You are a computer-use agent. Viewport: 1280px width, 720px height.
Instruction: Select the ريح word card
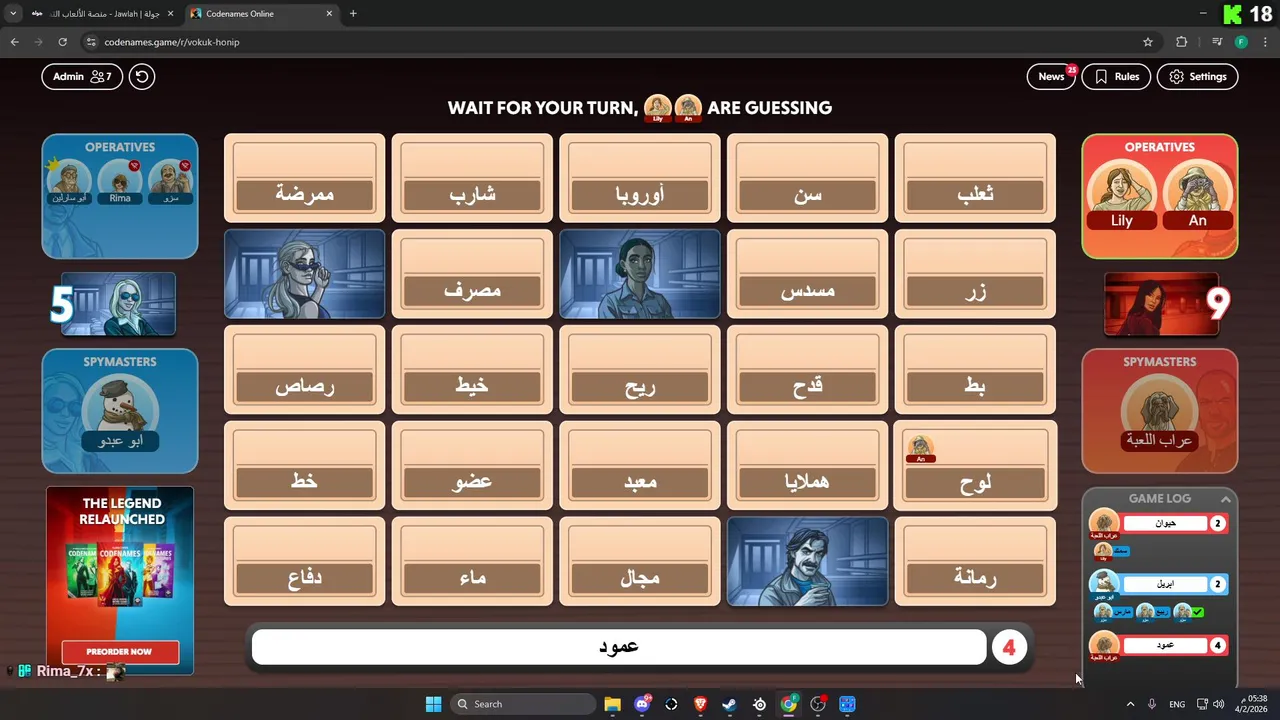click(x=640, y=370)
